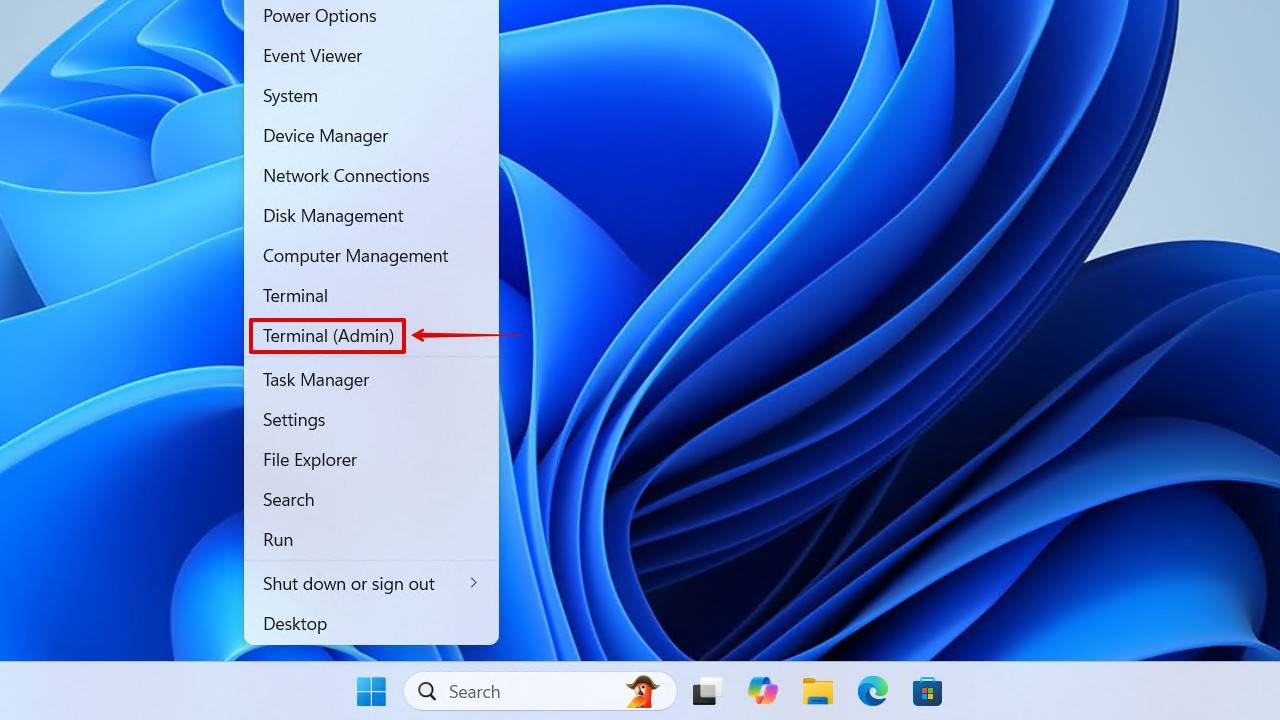Expand the Shut down or sign out submenu
Image resolution: width=1280 pixels, height=720 pixels.
473,583
